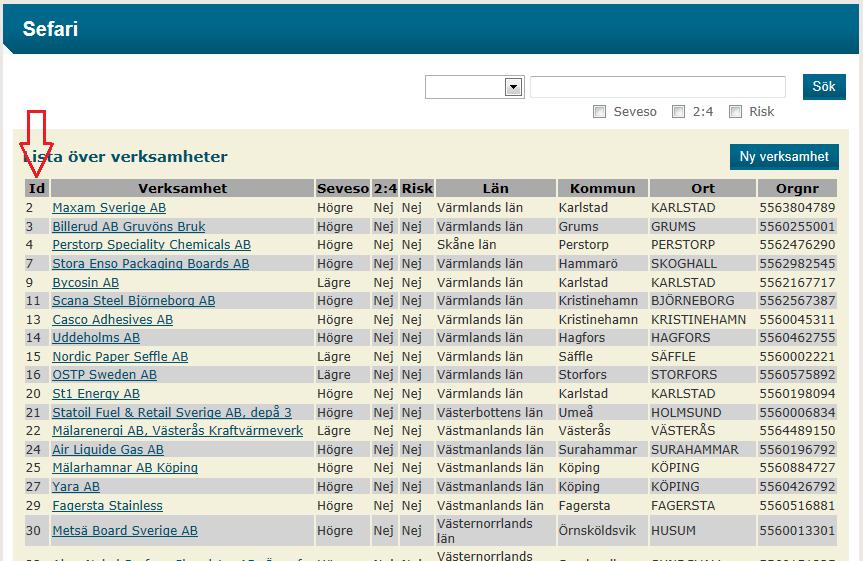Click the Örnsköldsvik kommun cell
The image size is (863, 561).
[597, 531]
